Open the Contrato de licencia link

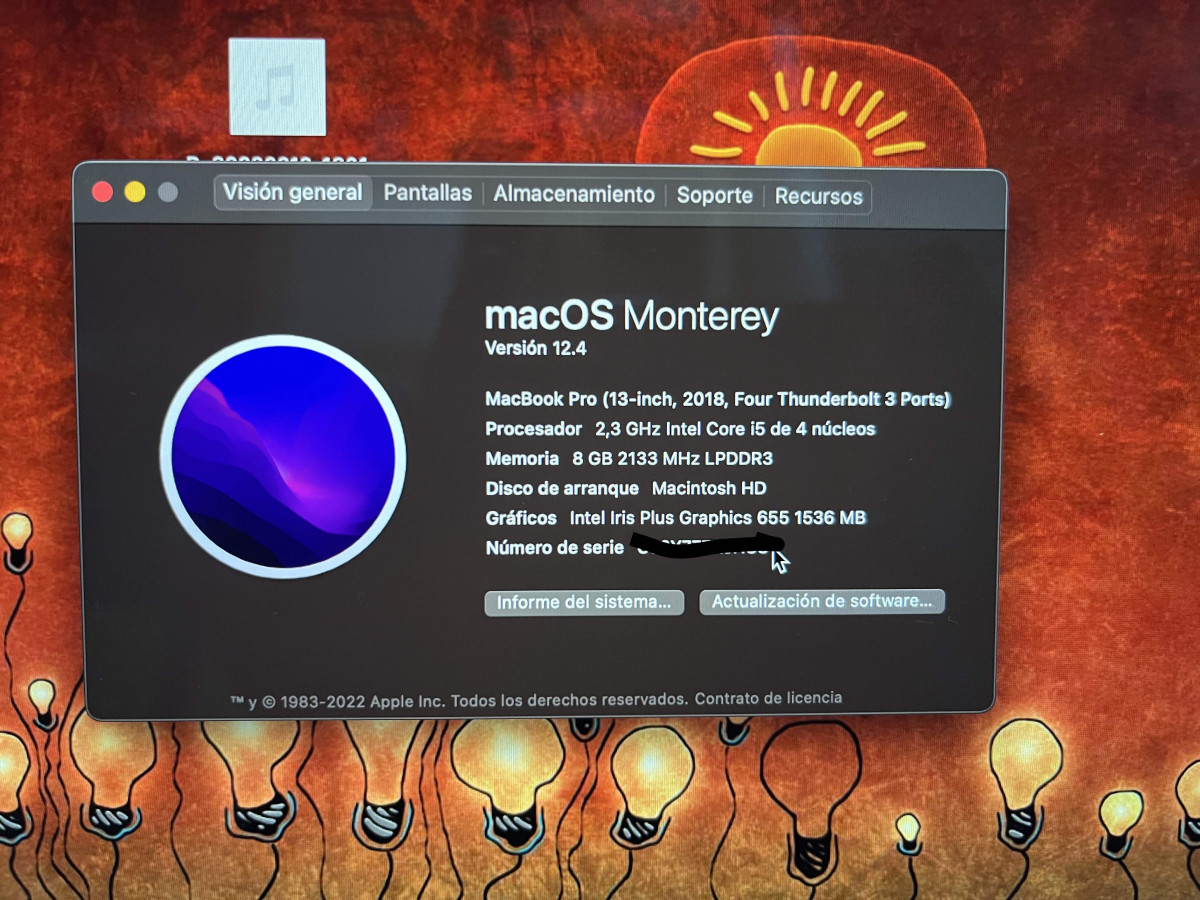click(768, 698)
